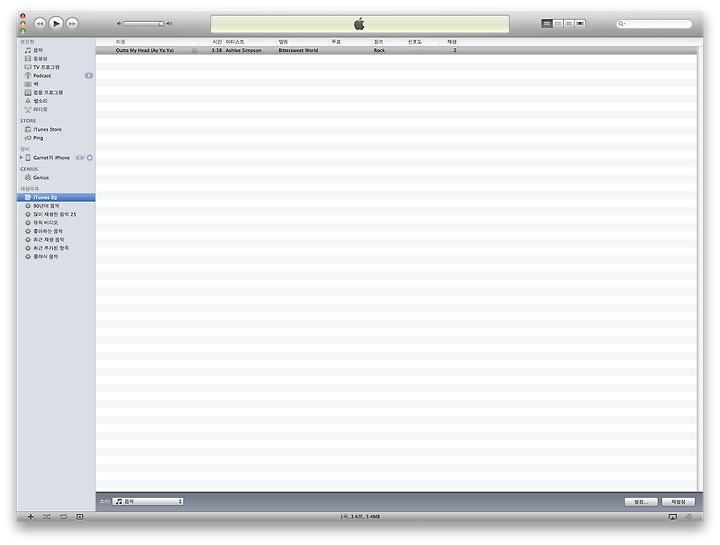Expand the Garnet iPhone device

(x=21, y=157)
